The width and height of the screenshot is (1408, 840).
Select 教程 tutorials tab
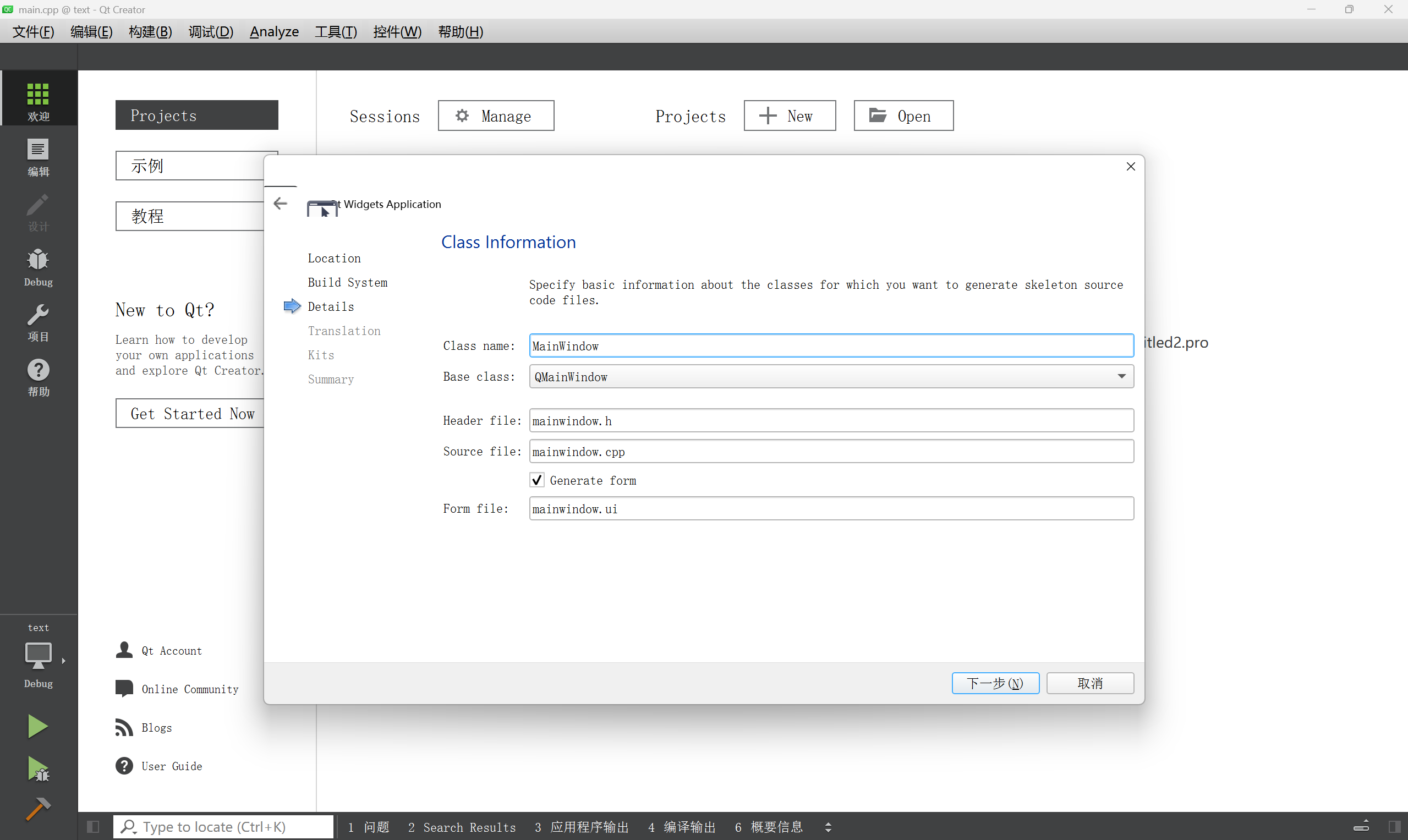tap(190, 216)
